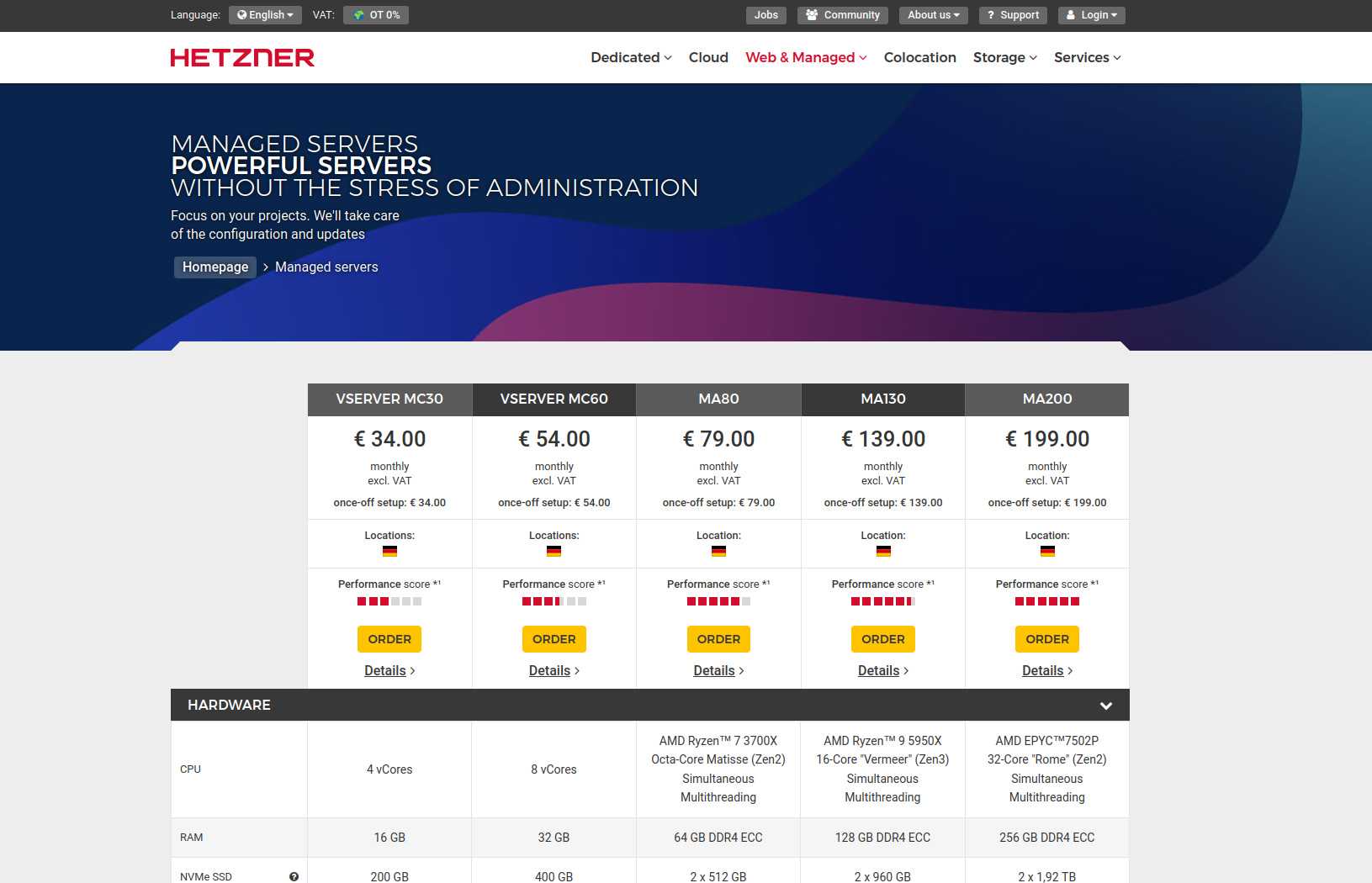This screenshot has width=1372, height=883.
Task: Switch to the Colocation section
Action: [x=919, y=57]
